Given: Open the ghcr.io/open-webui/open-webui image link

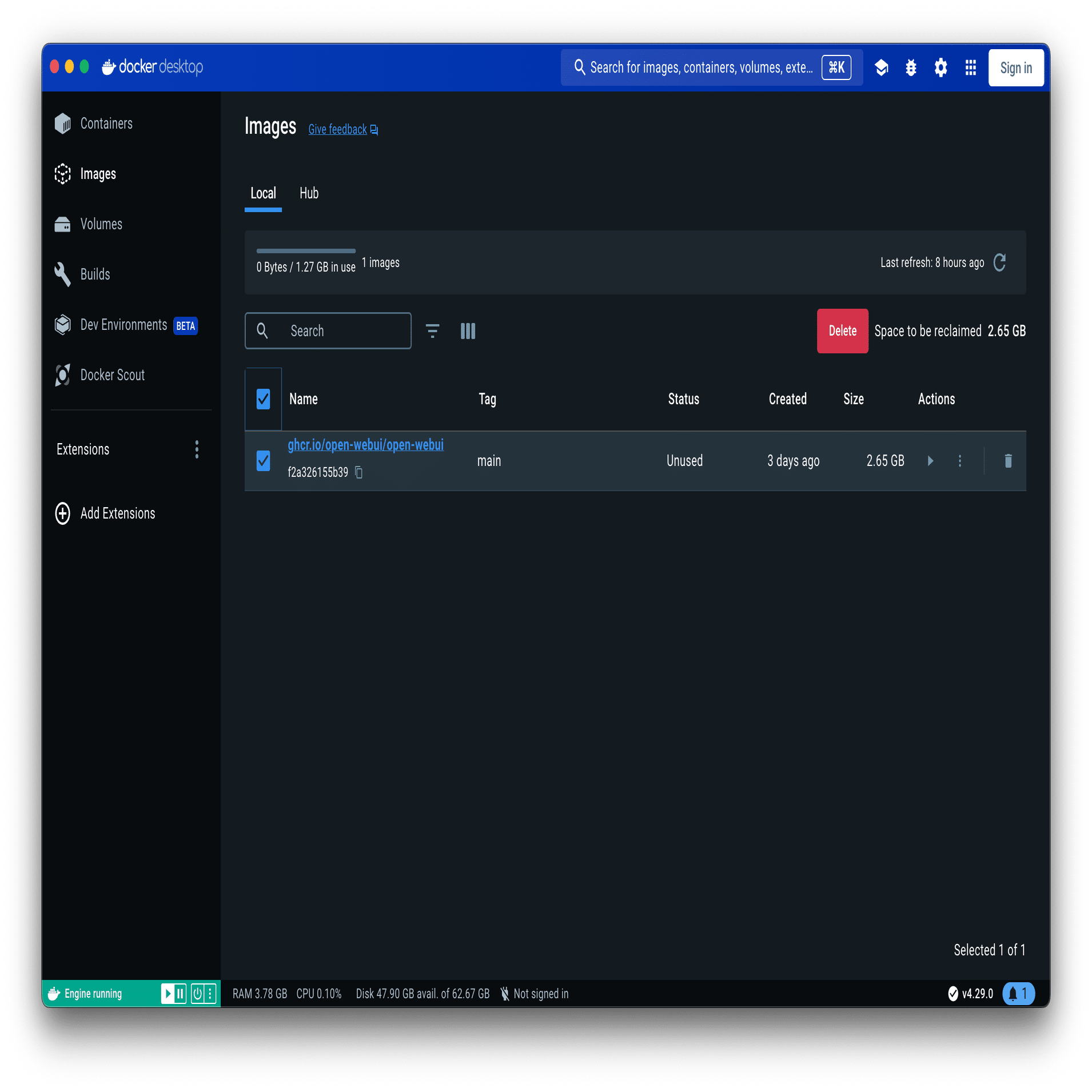Looking at the screenshot, I should tap(365, 445).
